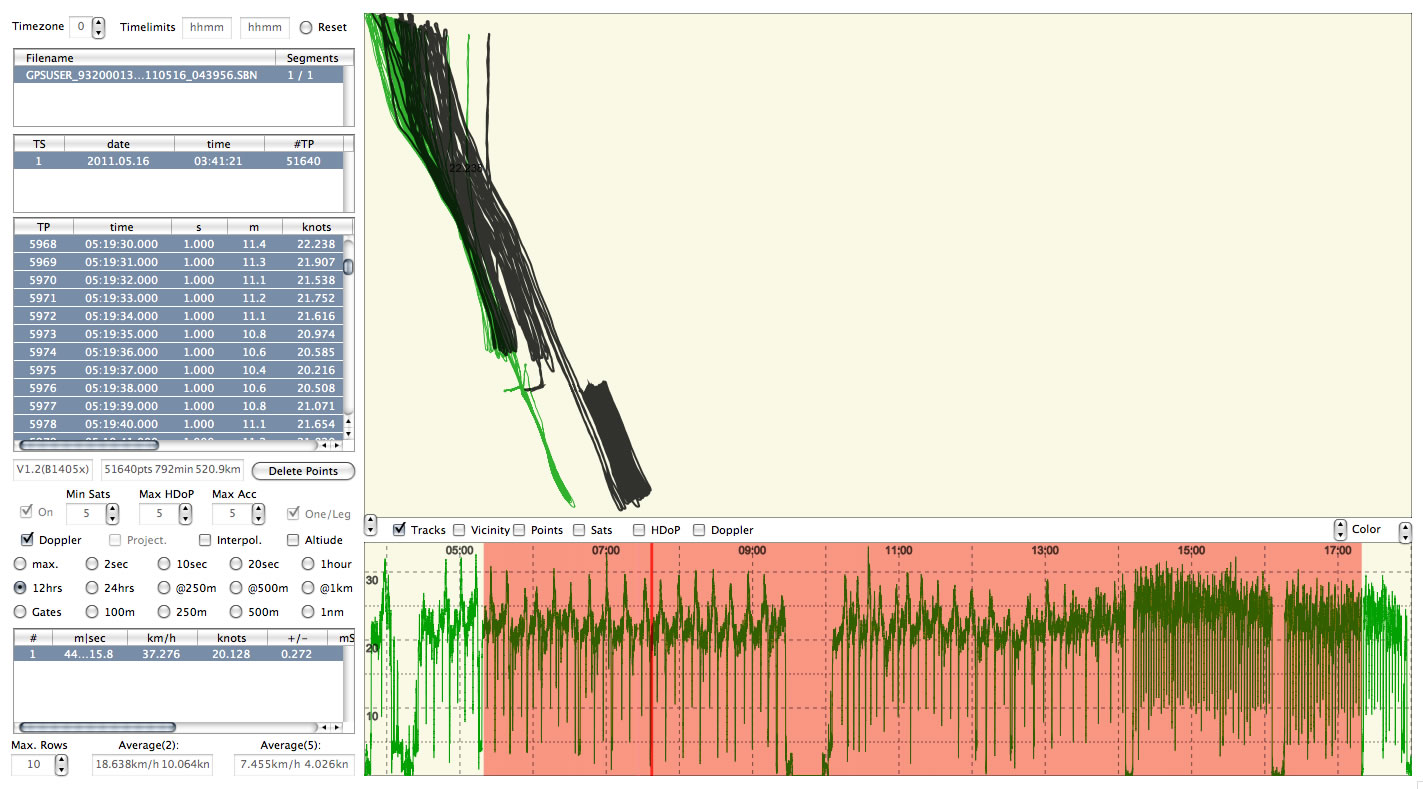Click the first hhmm Timelimits field
The width and height of the screenshot is (1423, 789).
[x=207, y=27]
